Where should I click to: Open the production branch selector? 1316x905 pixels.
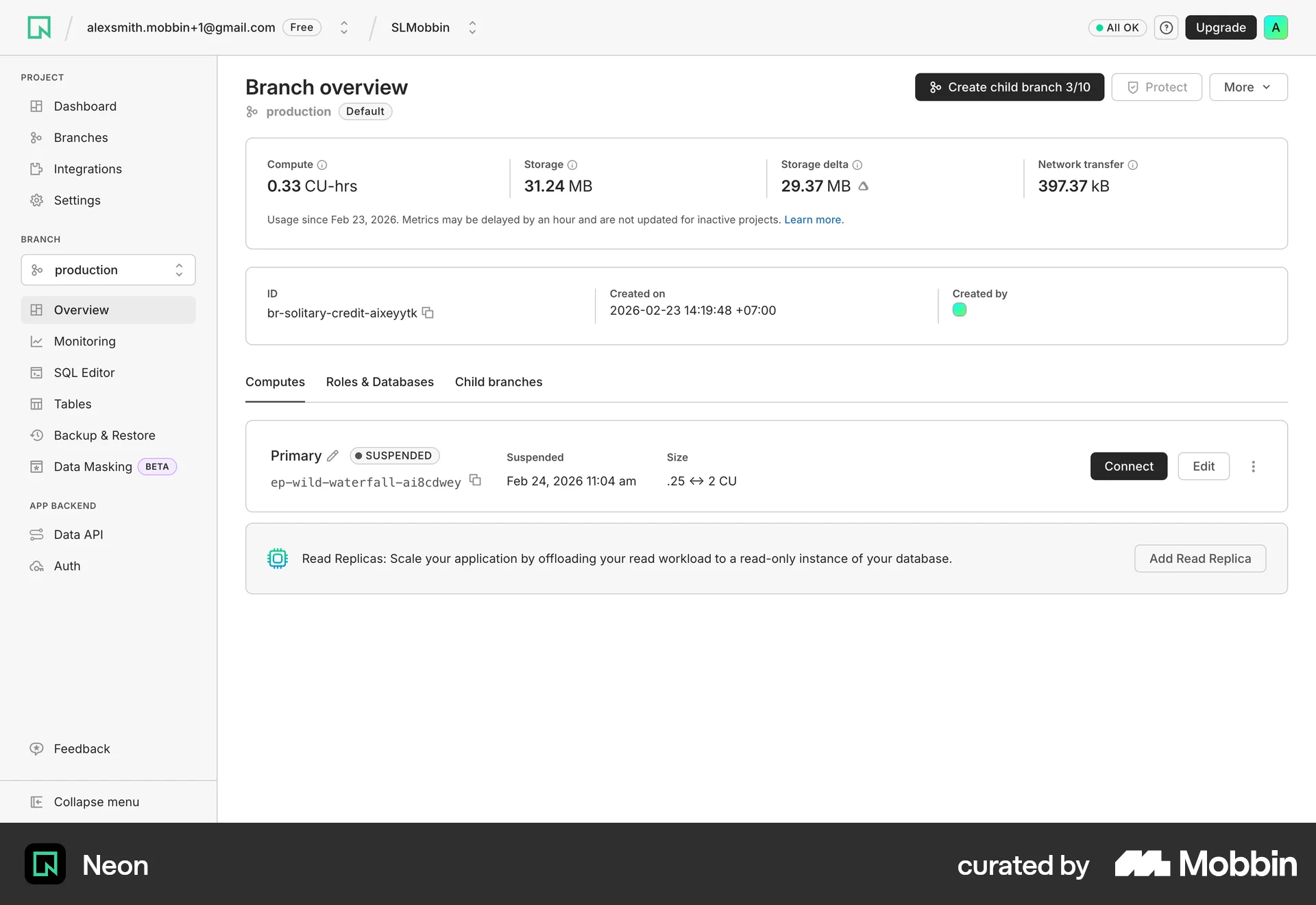coord(108,270)
